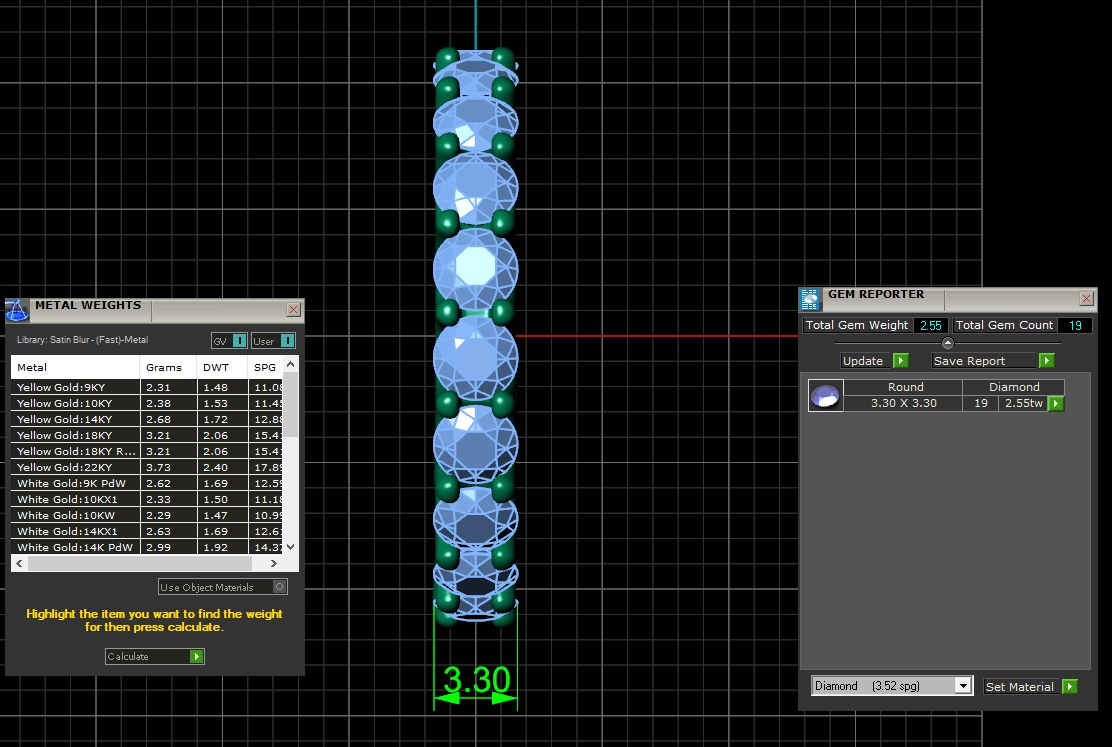Click the round diamond gem thumbnail
The image size is (1112, 747).
pos(825,395)
